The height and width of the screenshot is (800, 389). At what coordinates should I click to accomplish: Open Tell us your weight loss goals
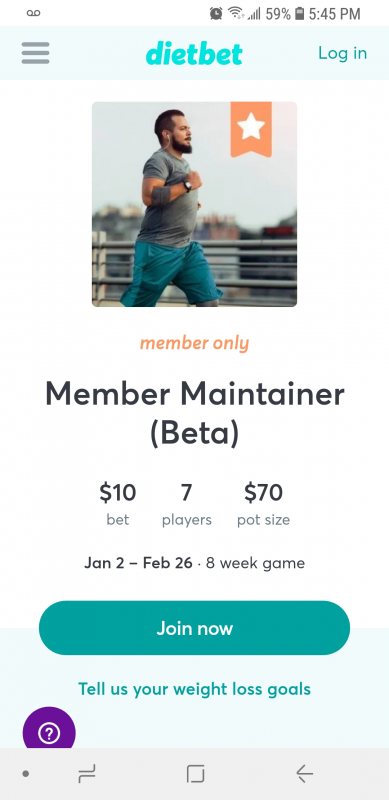pos(194,689)
